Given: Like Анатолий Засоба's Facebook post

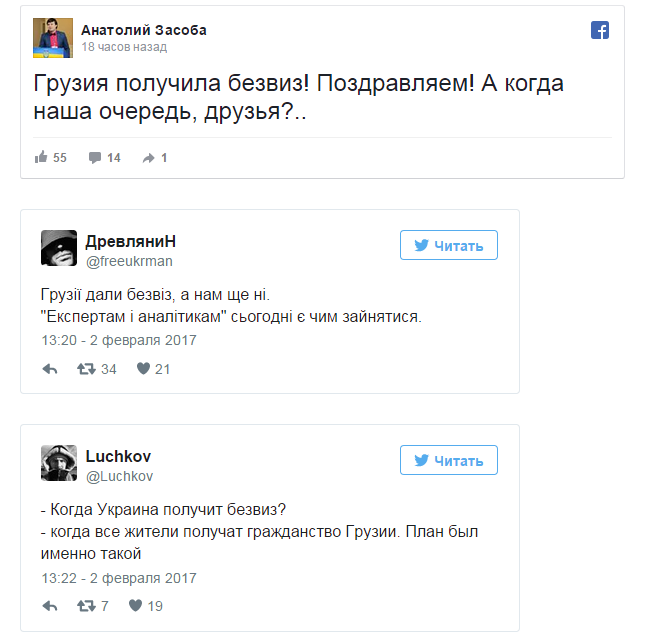Looking at the screenshot, I should click(x=42, y=158).
